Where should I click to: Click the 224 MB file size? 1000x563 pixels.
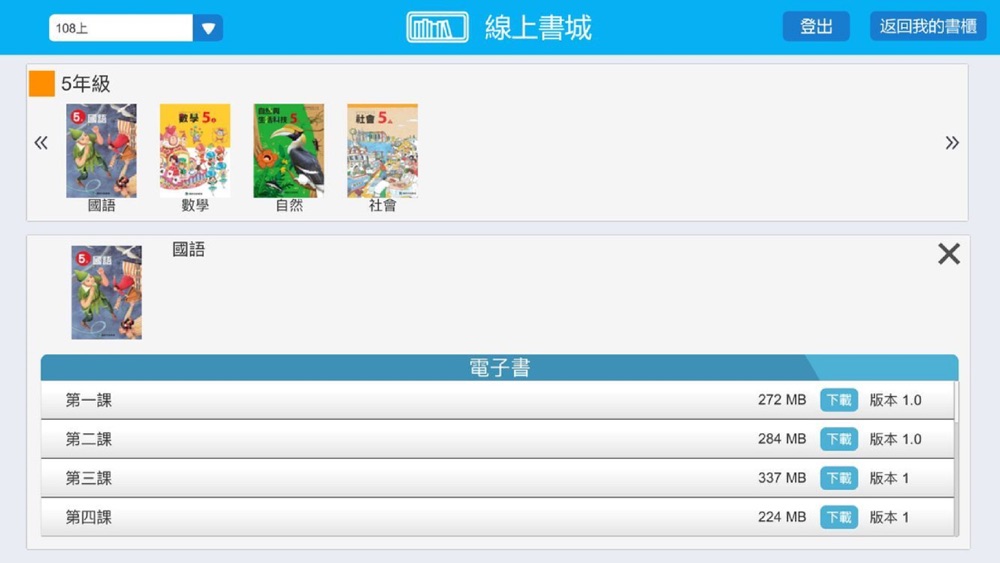(x=782, y=517)
